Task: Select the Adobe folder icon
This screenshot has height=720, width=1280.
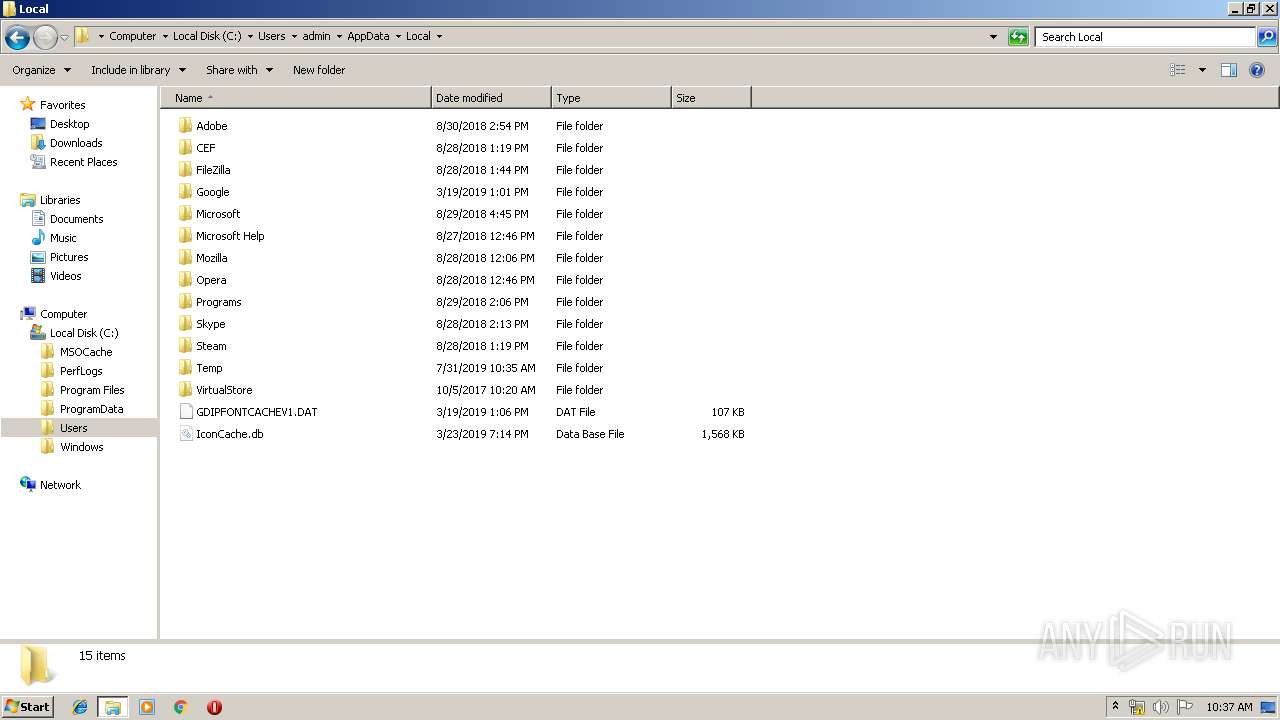Action: 185,126
